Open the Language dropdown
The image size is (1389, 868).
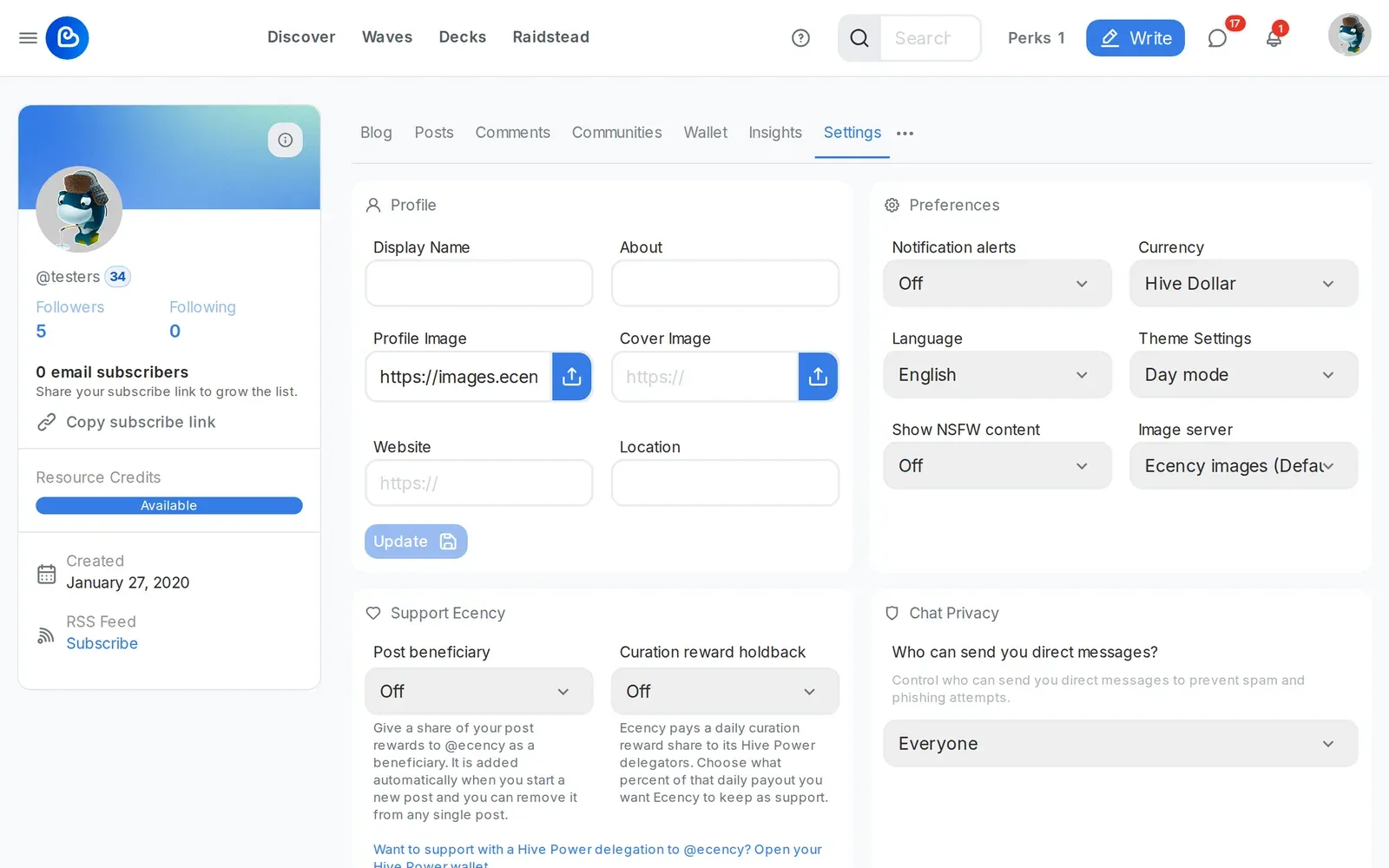pyautogui.click(x=997, y=375)
